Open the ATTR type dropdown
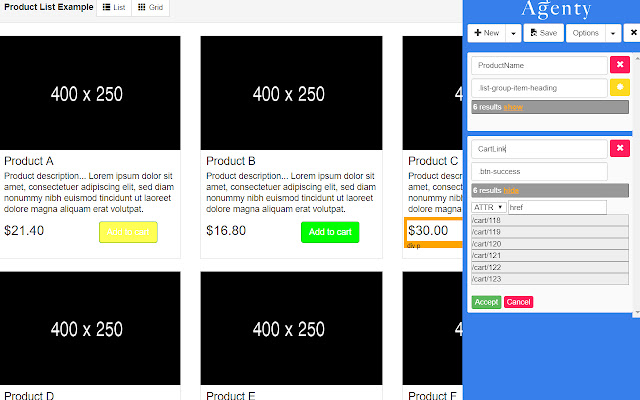This screenshot has height=400, width=640. click(x=489, y=207)
